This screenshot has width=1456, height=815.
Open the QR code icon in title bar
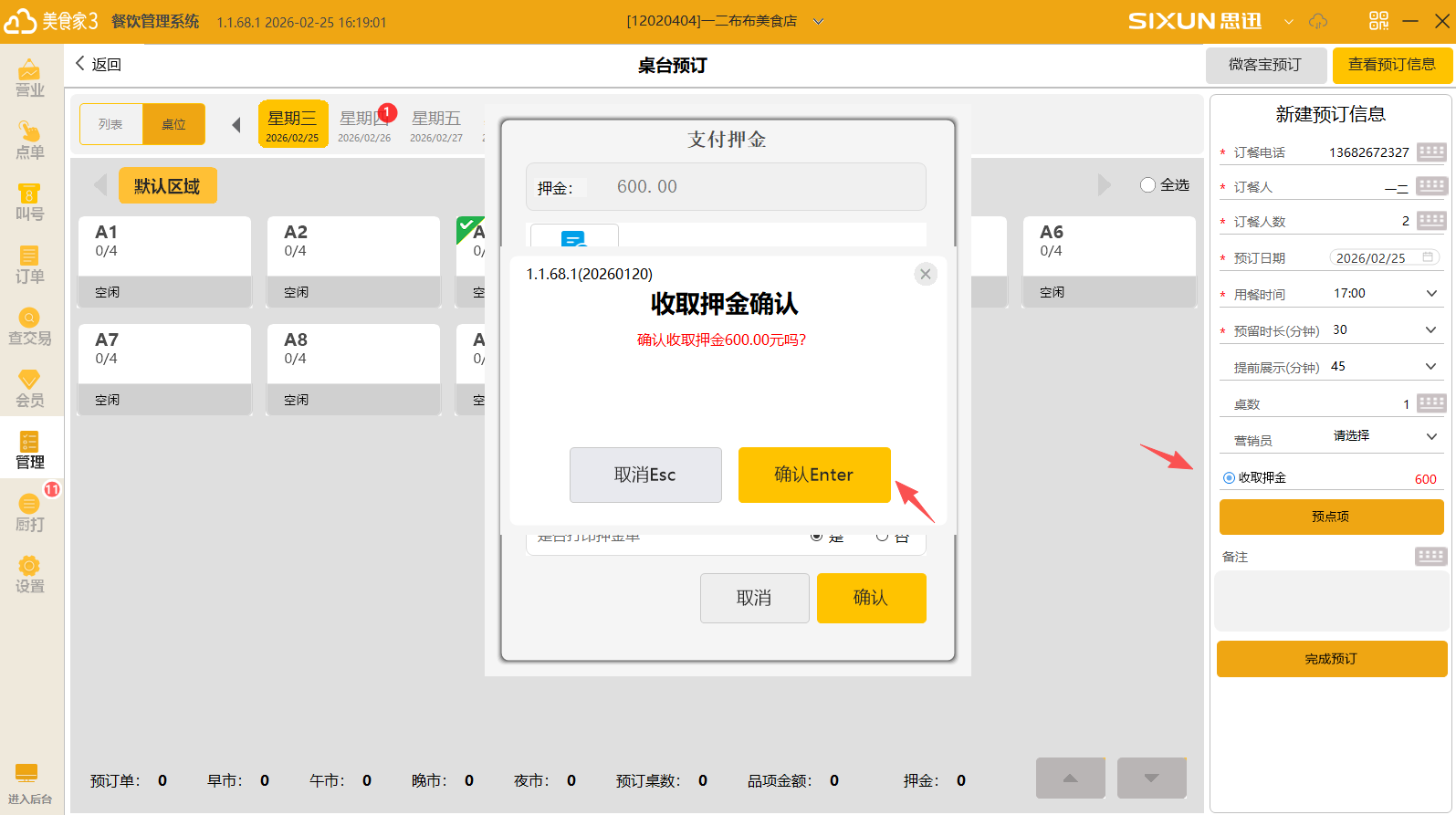[x=1378, y=21]
